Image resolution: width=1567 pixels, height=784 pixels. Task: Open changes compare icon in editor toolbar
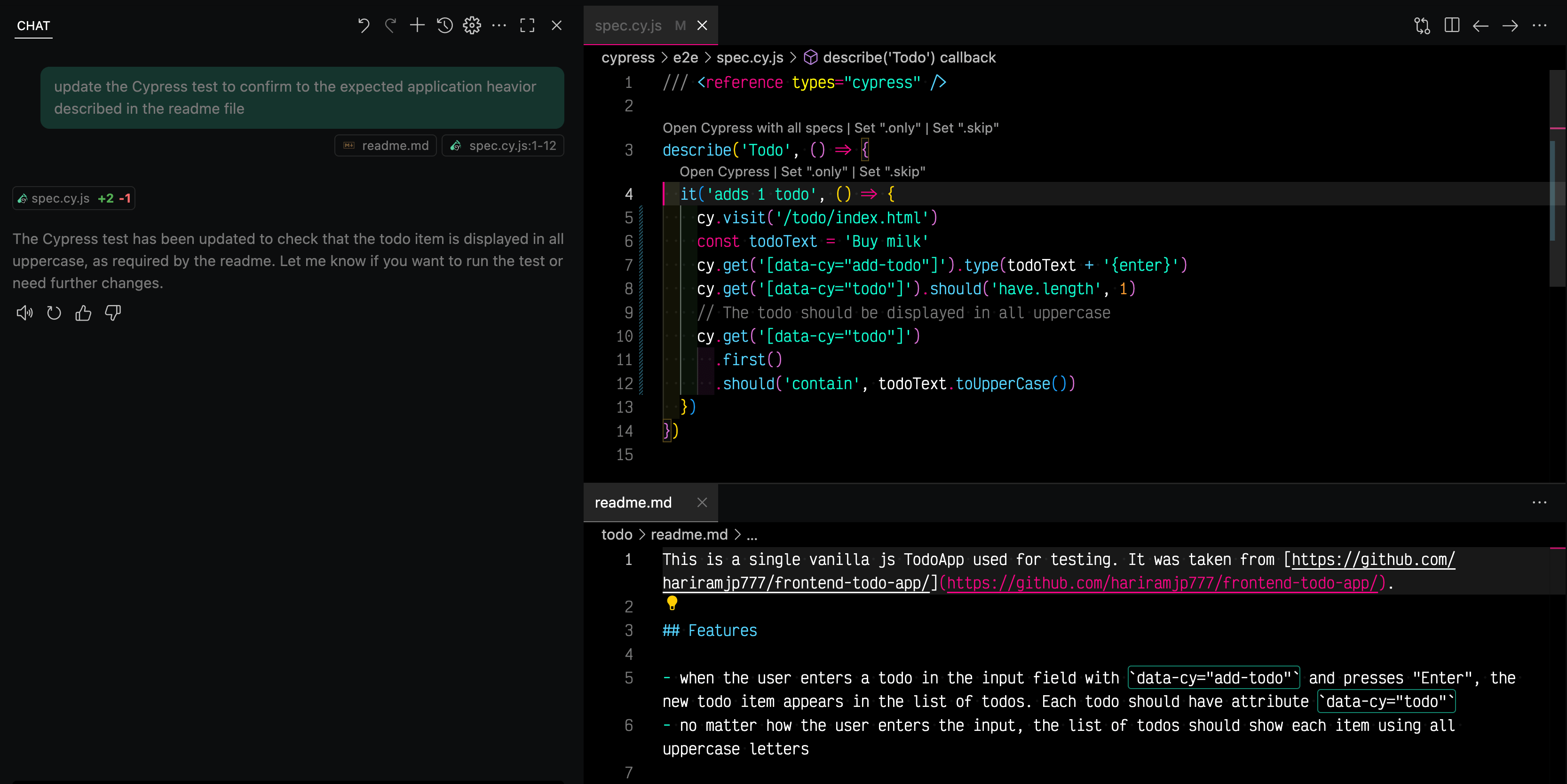1422,25
